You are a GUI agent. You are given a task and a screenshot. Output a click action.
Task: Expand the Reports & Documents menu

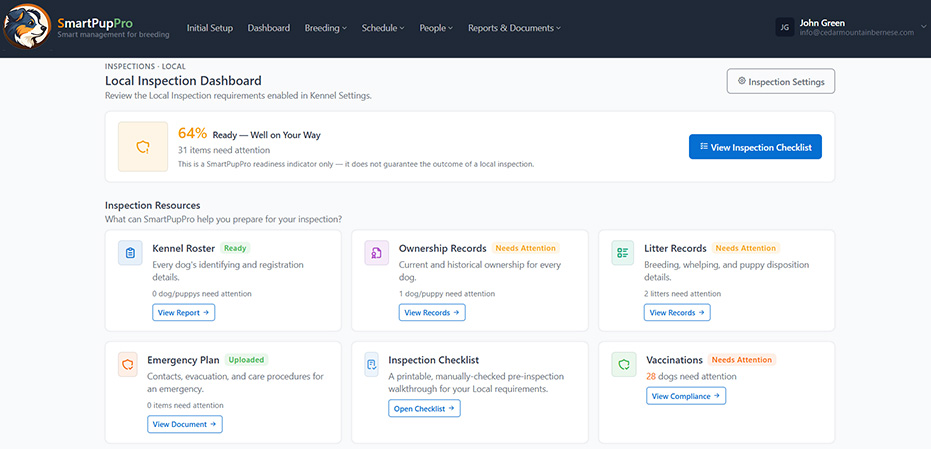514,28
